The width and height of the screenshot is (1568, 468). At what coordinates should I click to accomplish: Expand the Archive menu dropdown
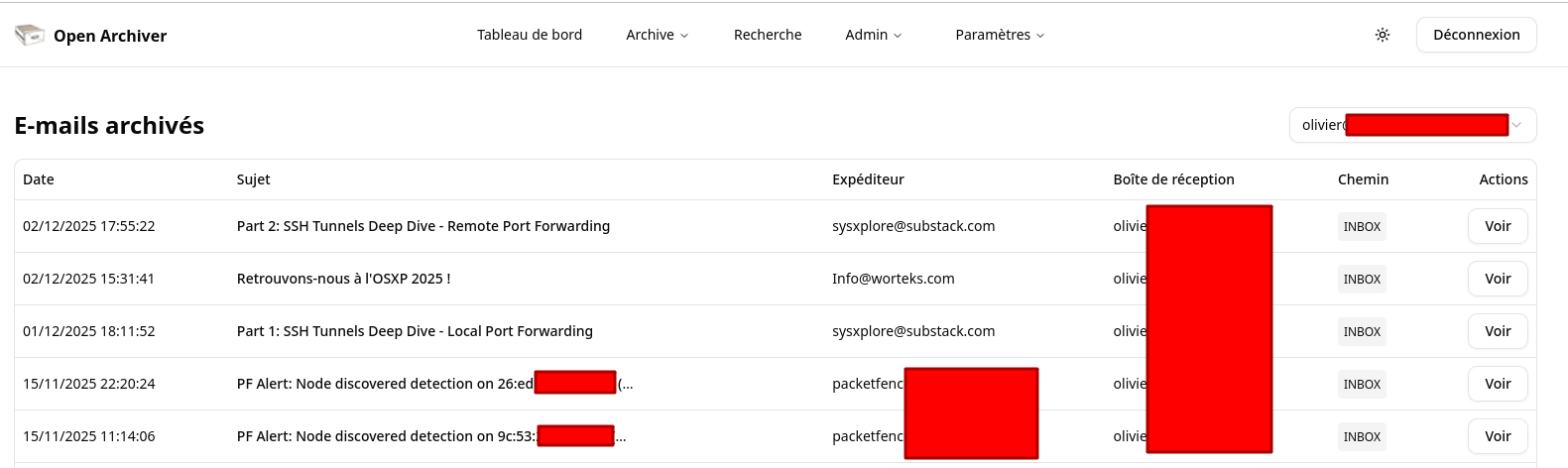[x=657, y=35]
